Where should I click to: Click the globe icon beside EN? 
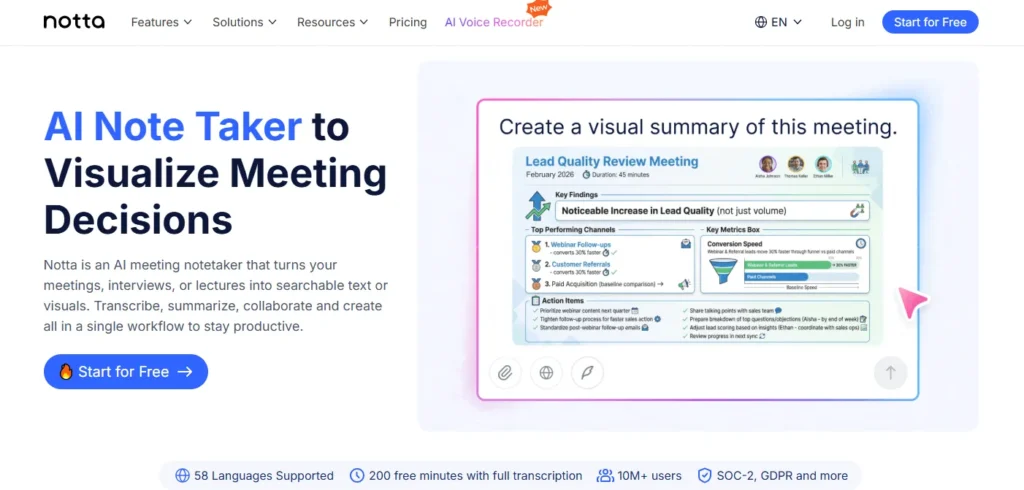[x=760, y=22]
